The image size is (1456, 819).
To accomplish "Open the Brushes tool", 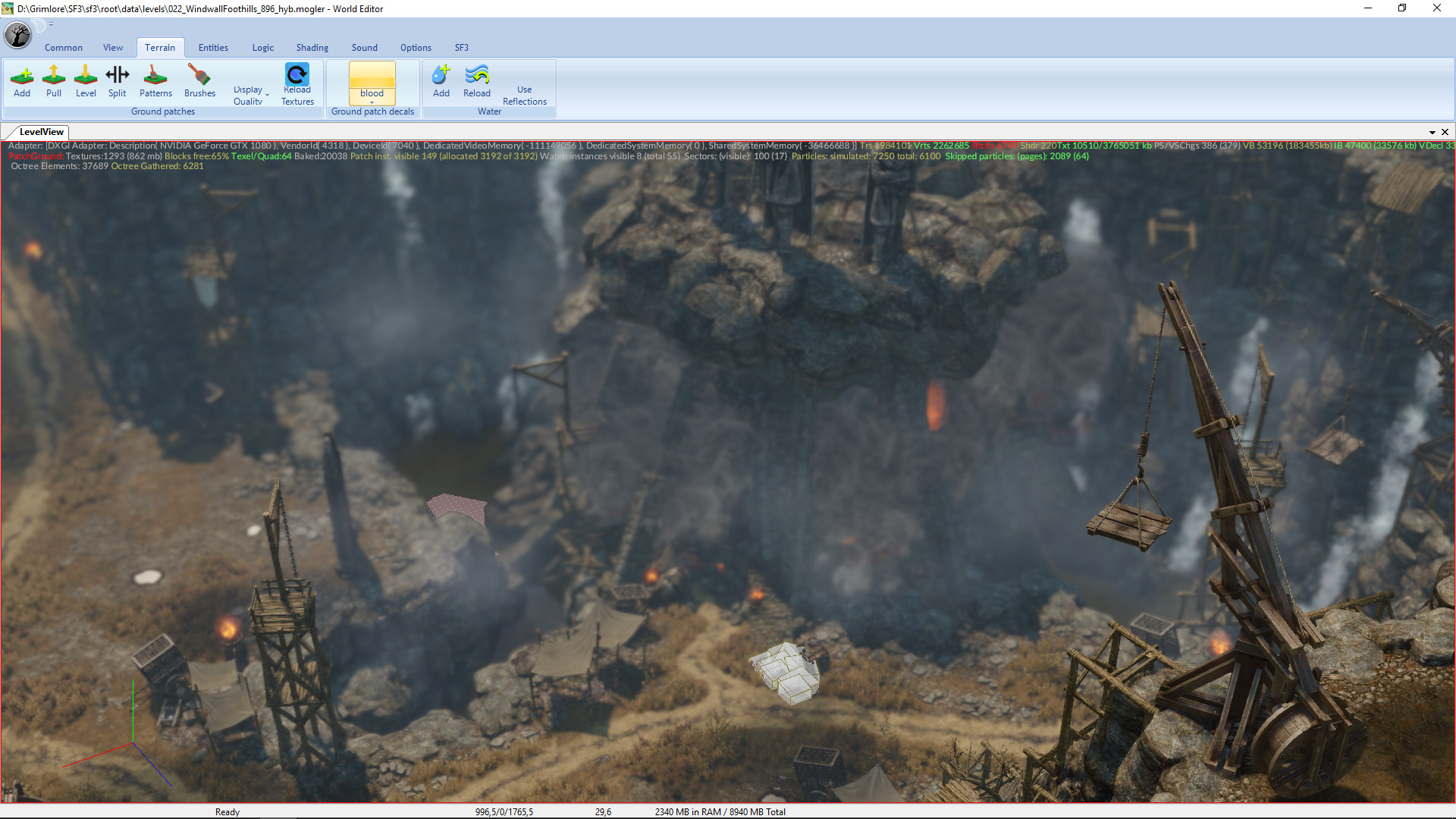I will 199,82.
